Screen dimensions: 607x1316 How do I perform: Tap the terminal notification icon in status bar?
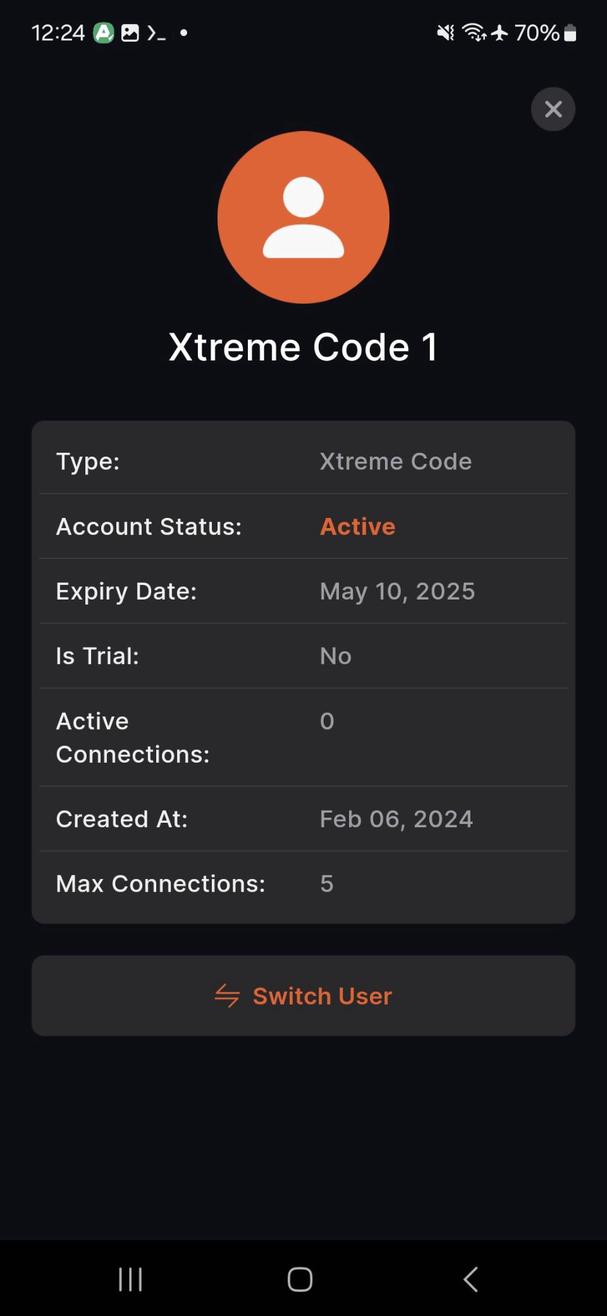(x=156, y=32)
